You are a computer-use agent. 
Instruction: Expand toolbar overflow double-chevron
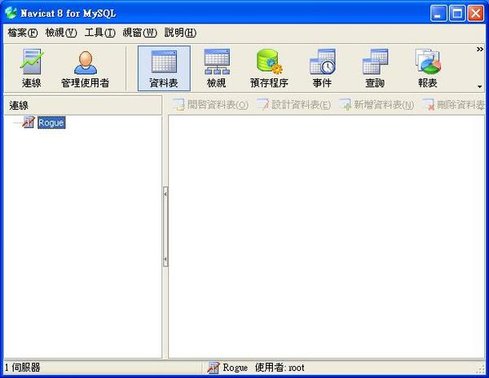pos(480,49)
